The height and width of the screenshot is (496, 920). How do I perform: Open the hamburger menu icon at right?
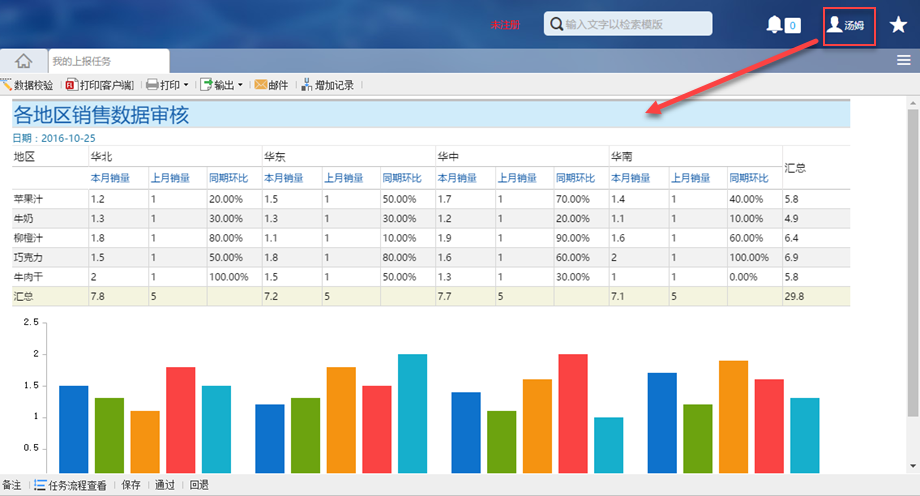tap(903, 61)
